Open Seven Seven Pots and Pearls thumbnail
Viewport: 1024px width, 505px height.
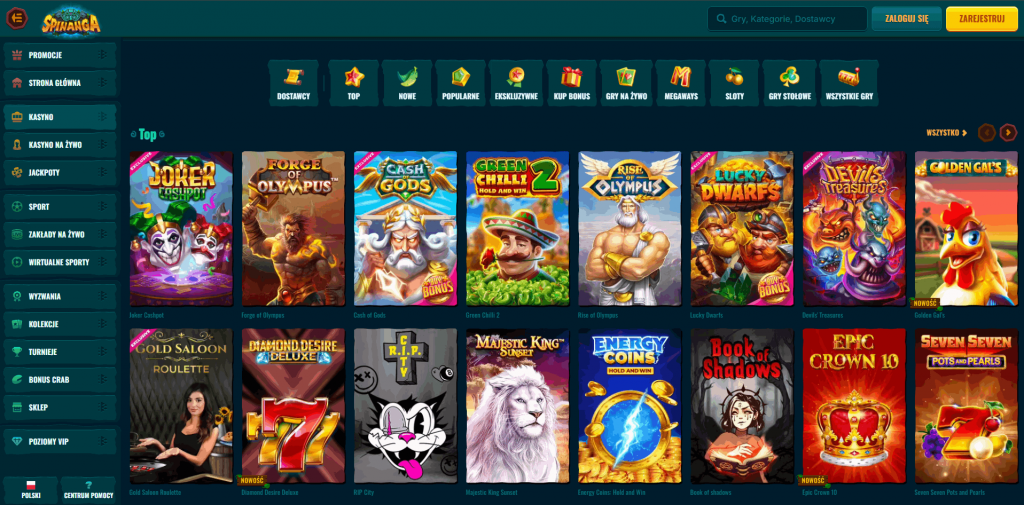click(x=966, y=406)
